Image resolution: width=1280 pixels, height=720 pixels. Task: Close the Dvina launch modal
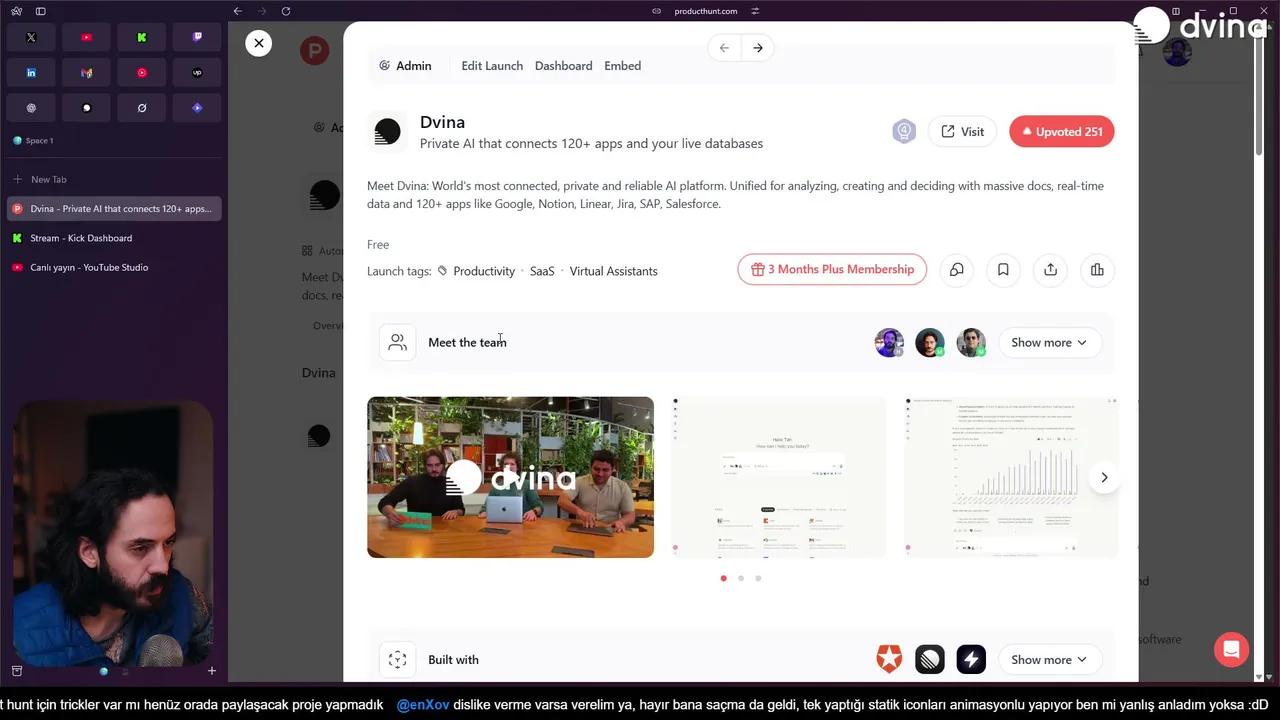pyautogui.click(x=258, y=43)
